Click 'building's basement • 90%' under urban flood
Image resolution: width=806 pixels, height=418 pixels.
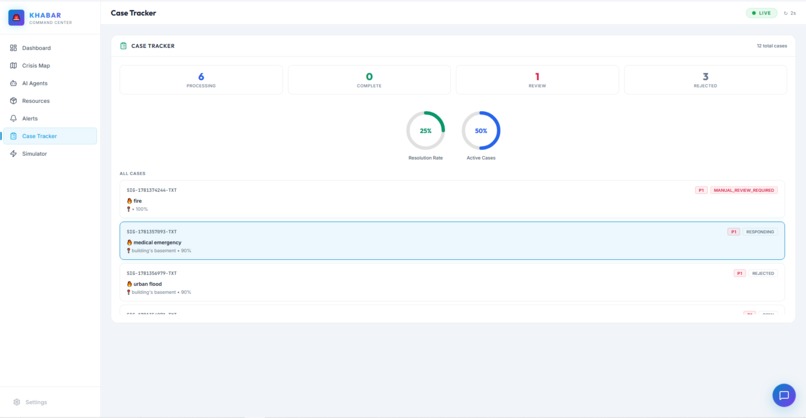click(x=161, y=292)
